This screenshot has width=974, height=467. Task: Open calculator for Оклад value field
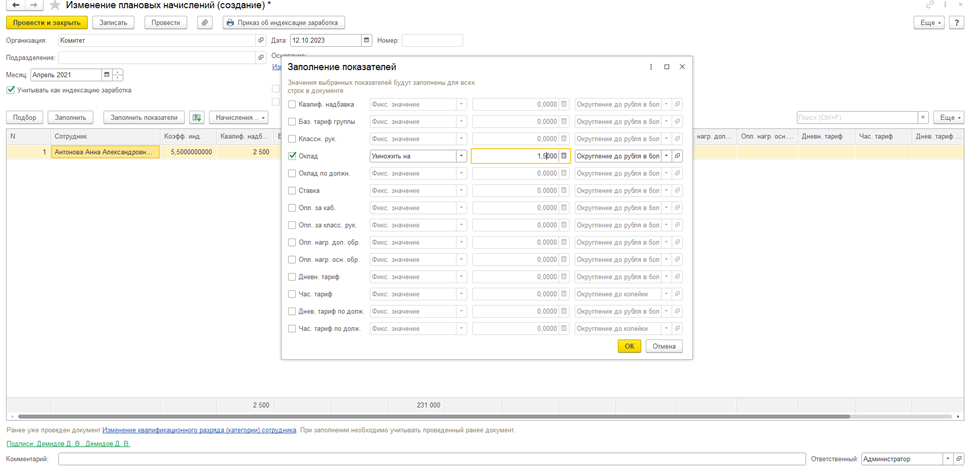564,156
